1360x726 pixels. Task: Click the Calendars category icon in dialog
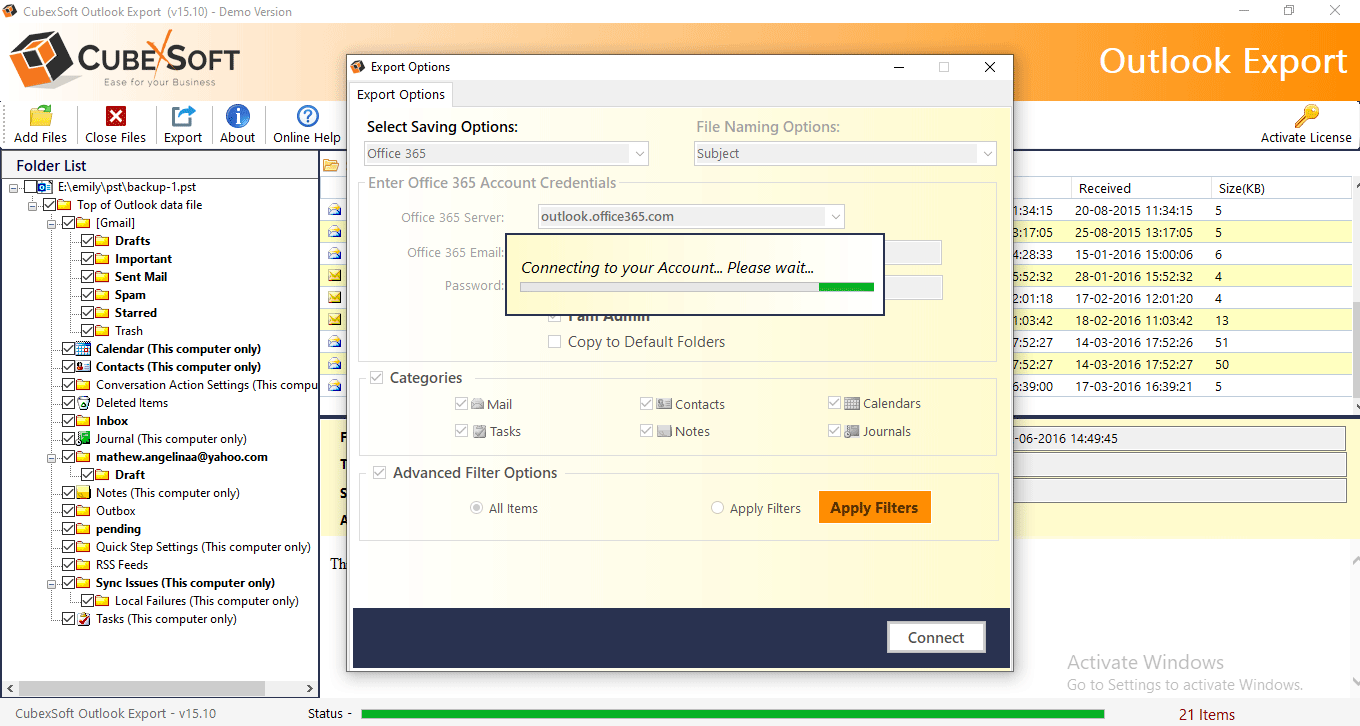[851, 404]
